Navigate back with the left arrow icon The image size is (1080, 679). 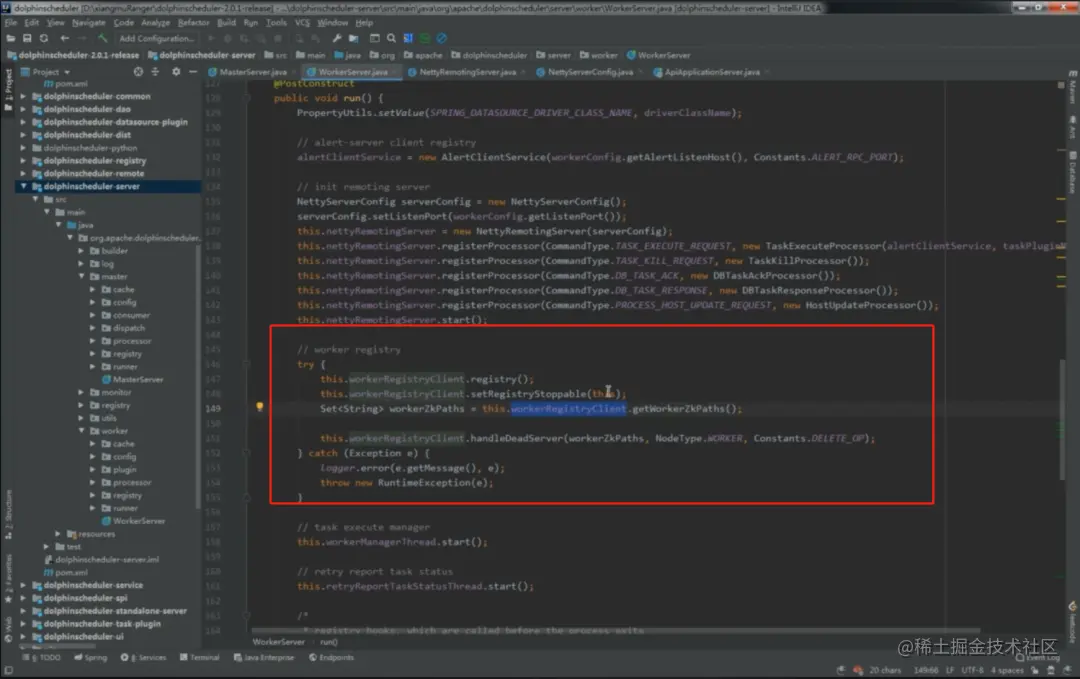pos(65,39)
